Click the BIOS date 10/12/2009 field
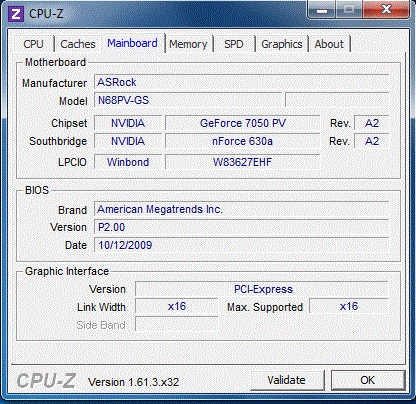 click(241, 245)
